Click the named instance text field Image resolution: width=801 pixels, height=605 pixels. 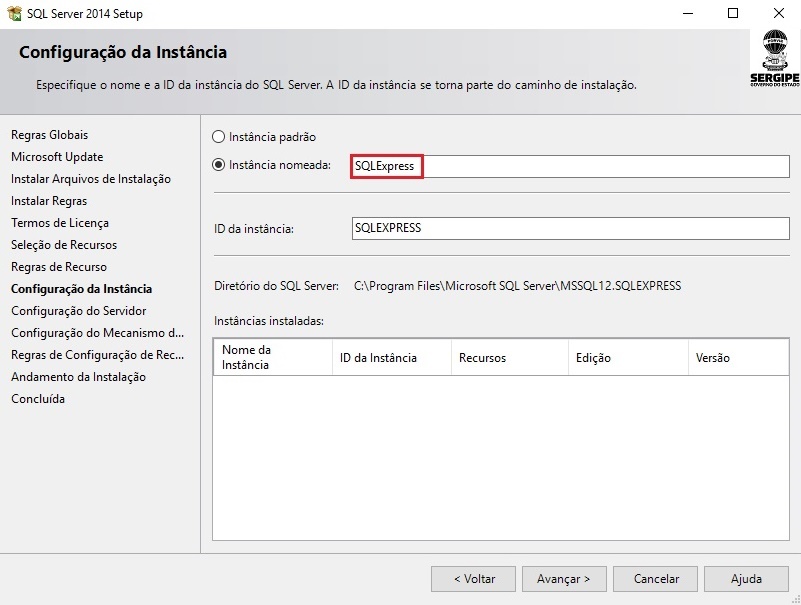570,166
